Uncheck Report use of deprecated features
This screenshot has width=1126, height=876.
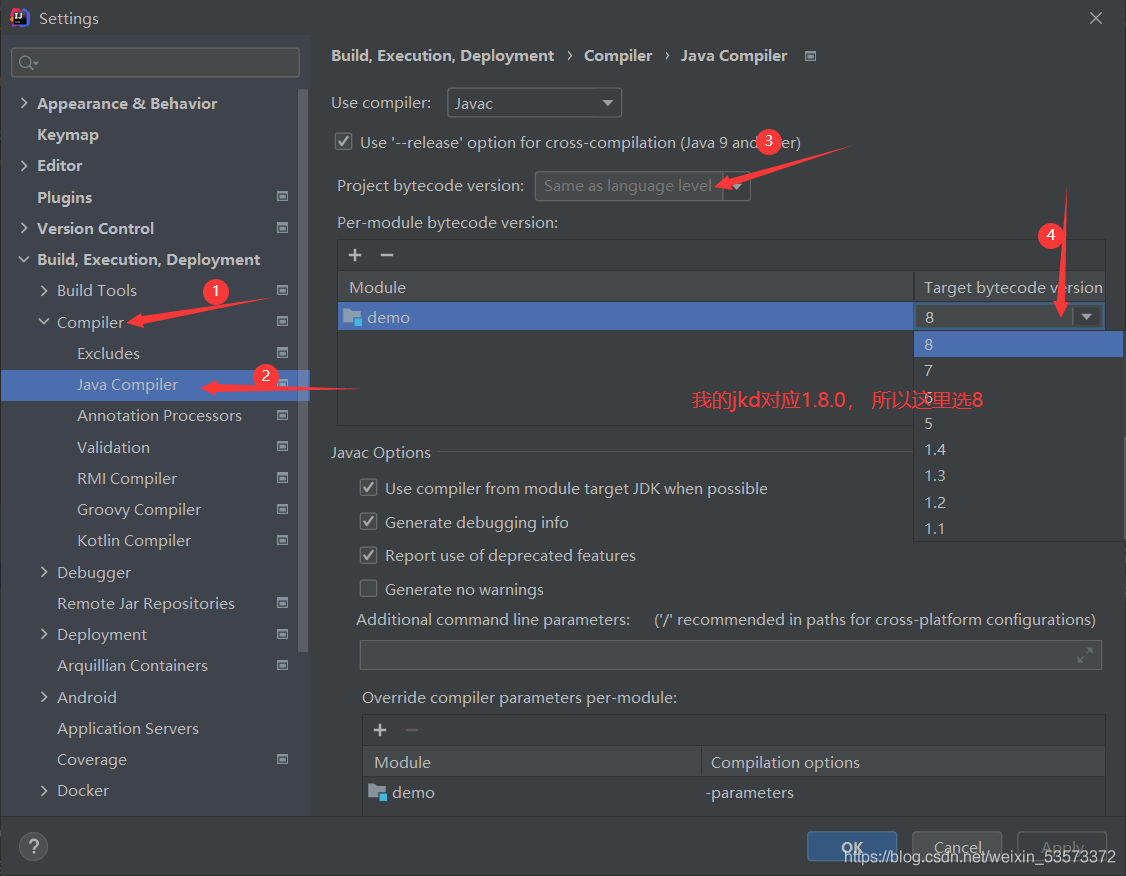(x=368, y=555)
